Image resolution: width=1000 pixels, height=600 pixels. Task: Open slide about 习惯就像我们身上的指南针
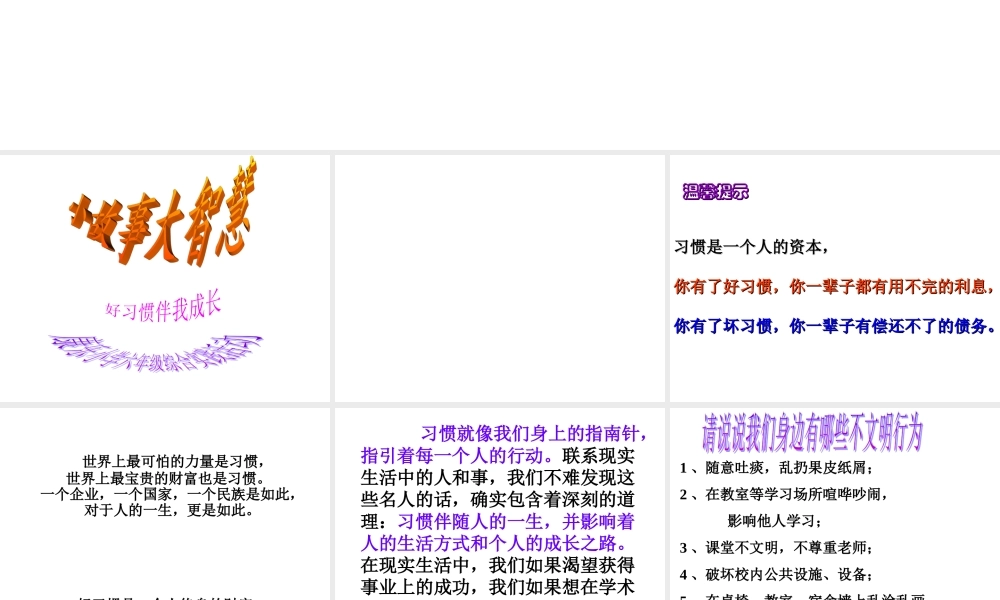pyautogui.click(x=499, y=504)
